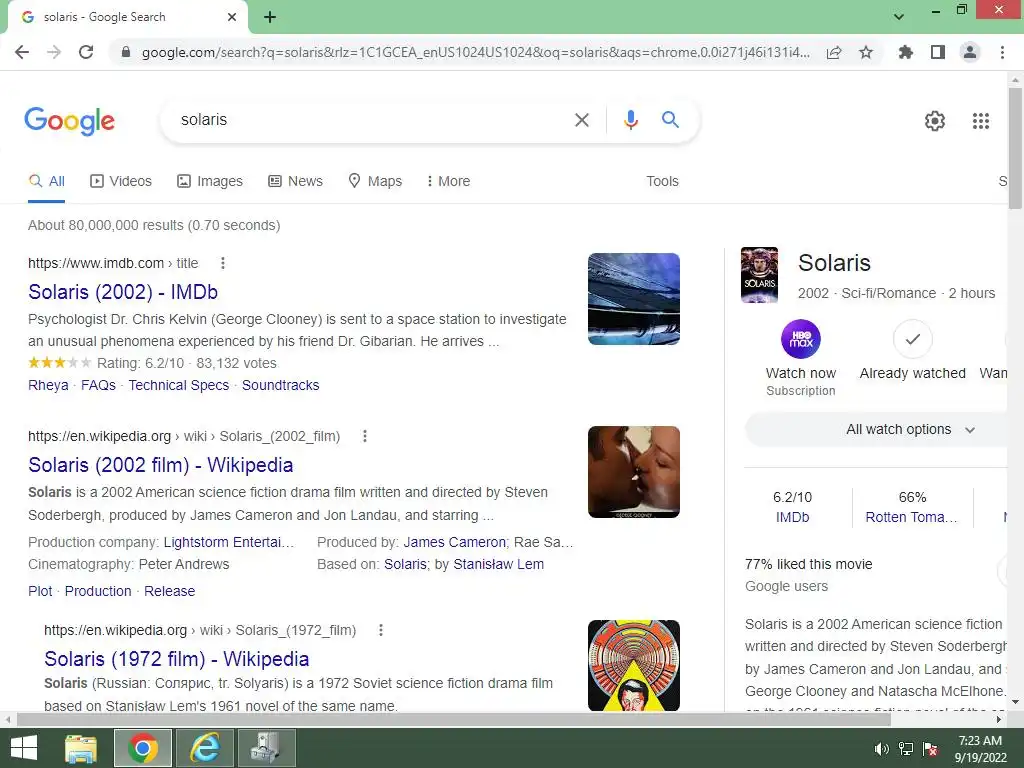Screen dimensions: 1024x768
Task: Open Solaris 1972 poster thumbnail
Action: (633, 665)
